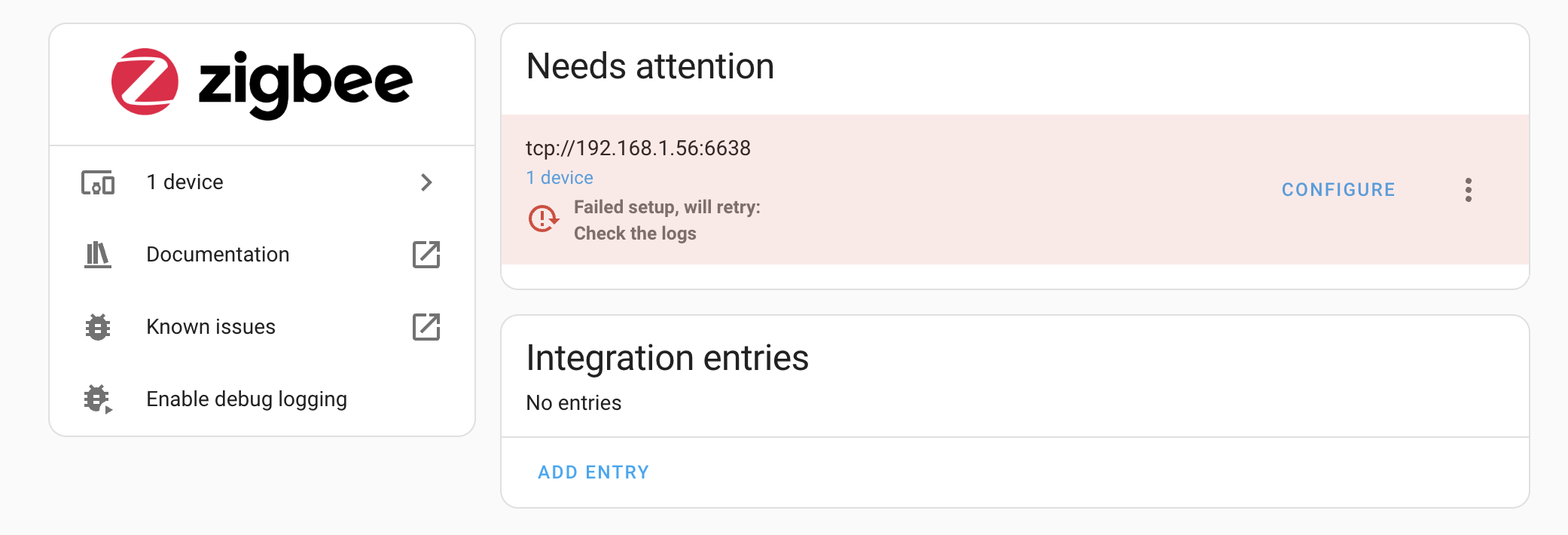
Task: Expand the 1 device list chevron
Action: (427, 182)
